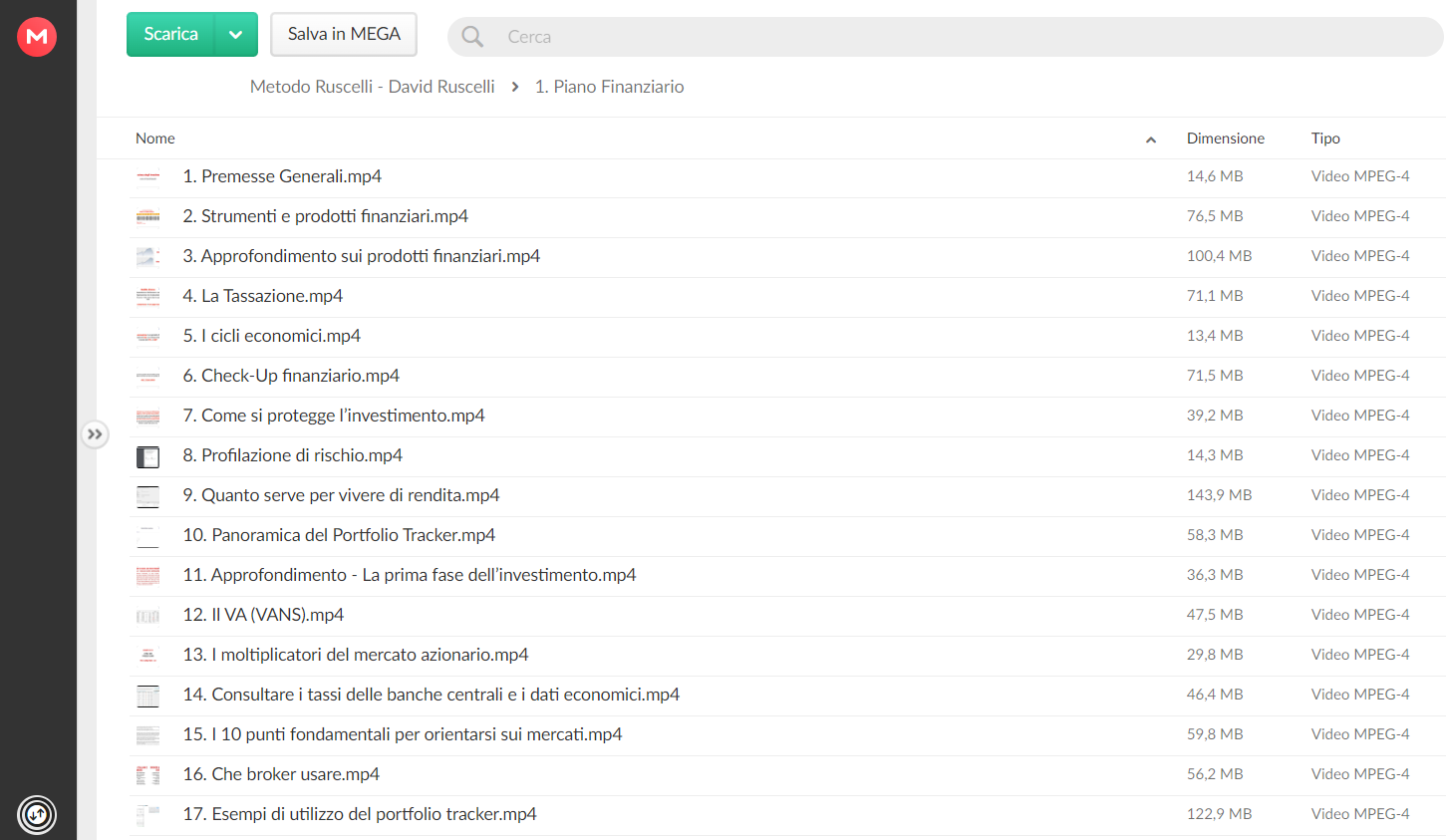This screenshot has height=840, width=1446.
Task: Click the Cerca search field
Action: point(945,37)
